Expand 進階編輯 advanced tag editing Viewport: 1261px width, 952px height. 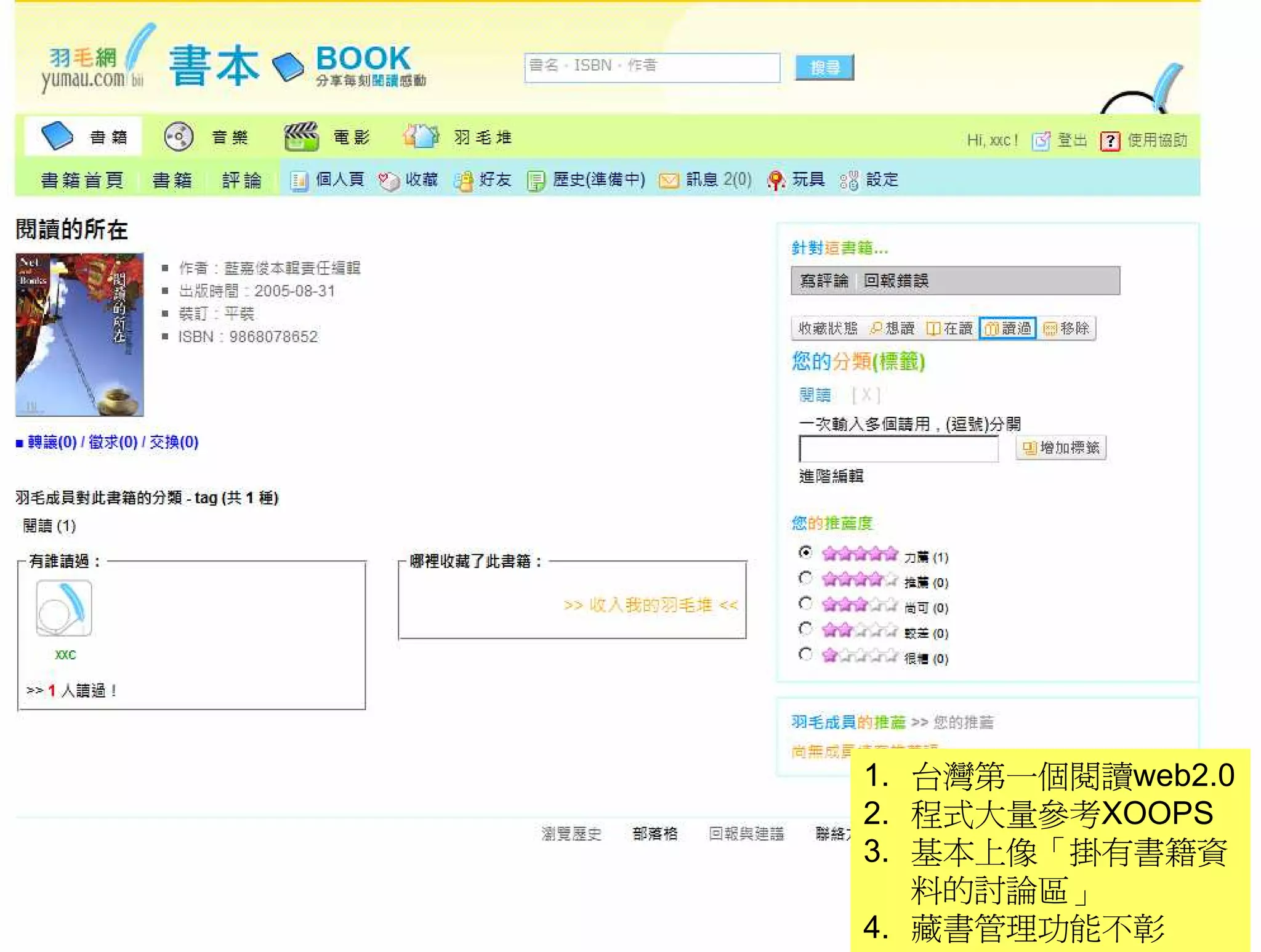831,476
